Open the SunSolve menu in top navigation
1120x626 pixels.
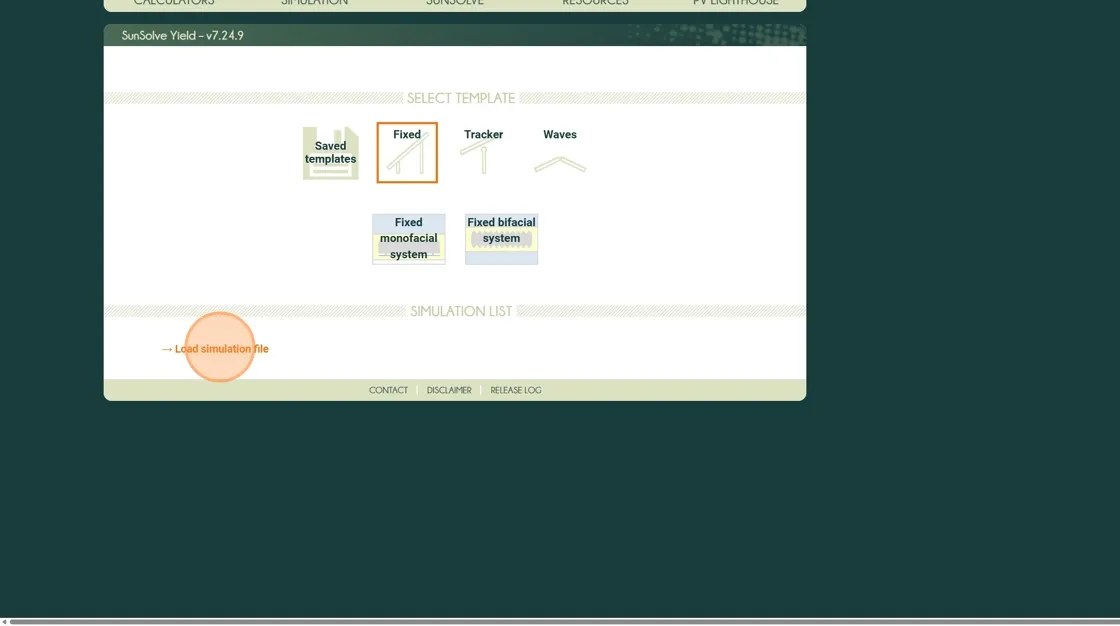click(455, 3)
